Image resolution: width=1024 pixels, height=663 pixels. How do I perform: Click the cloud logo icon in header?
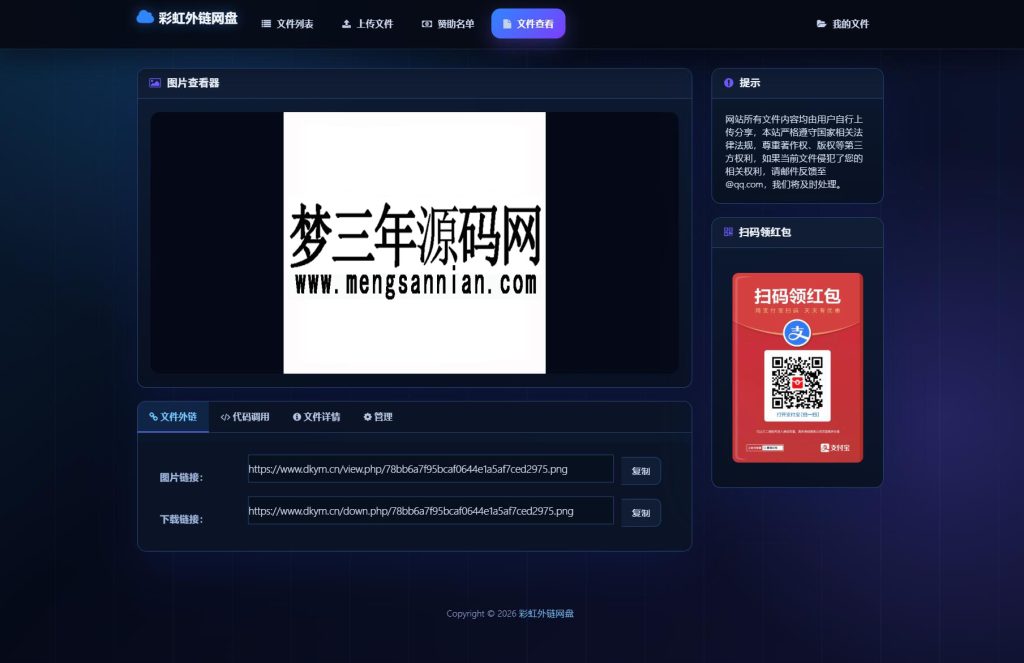click(145, 17)
